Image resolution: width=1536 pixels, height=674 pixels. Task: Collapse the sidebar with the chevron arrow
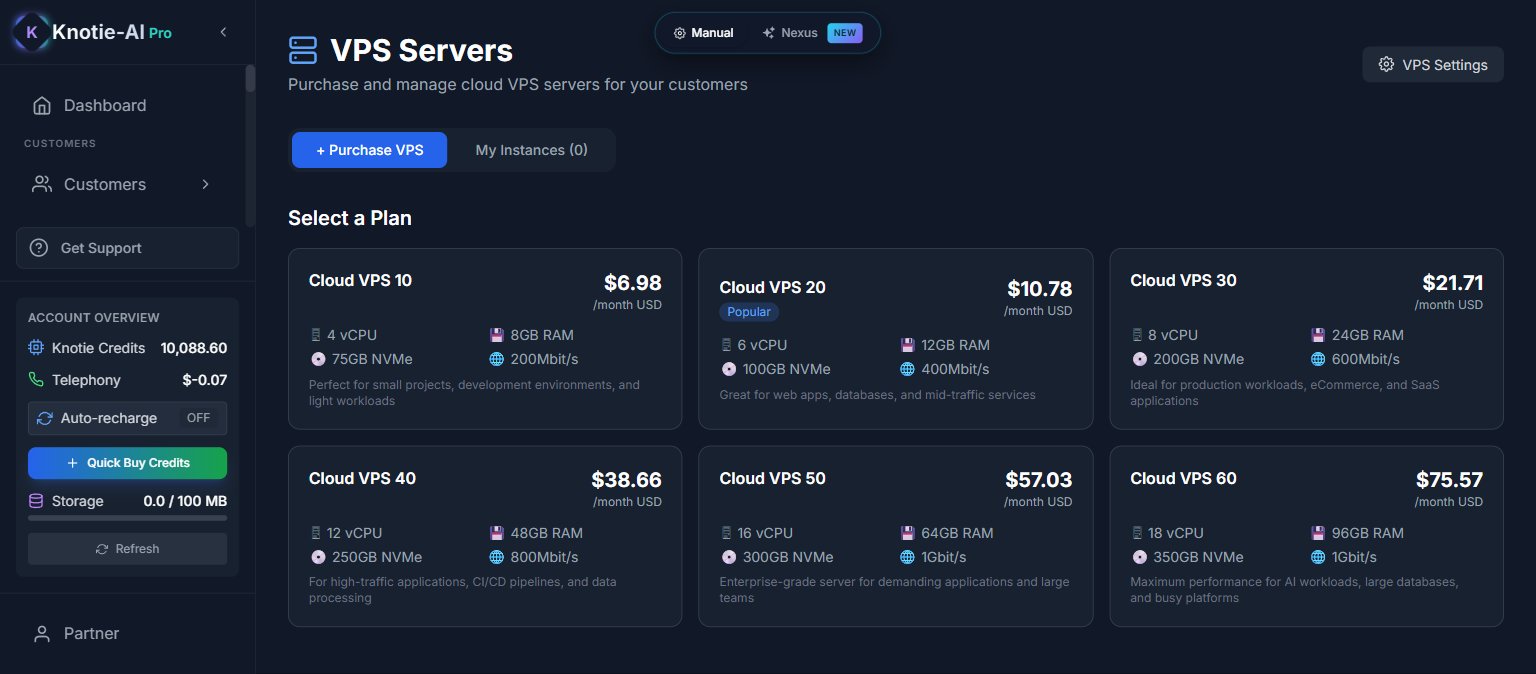pyautogui.click(x=223, y=32)
